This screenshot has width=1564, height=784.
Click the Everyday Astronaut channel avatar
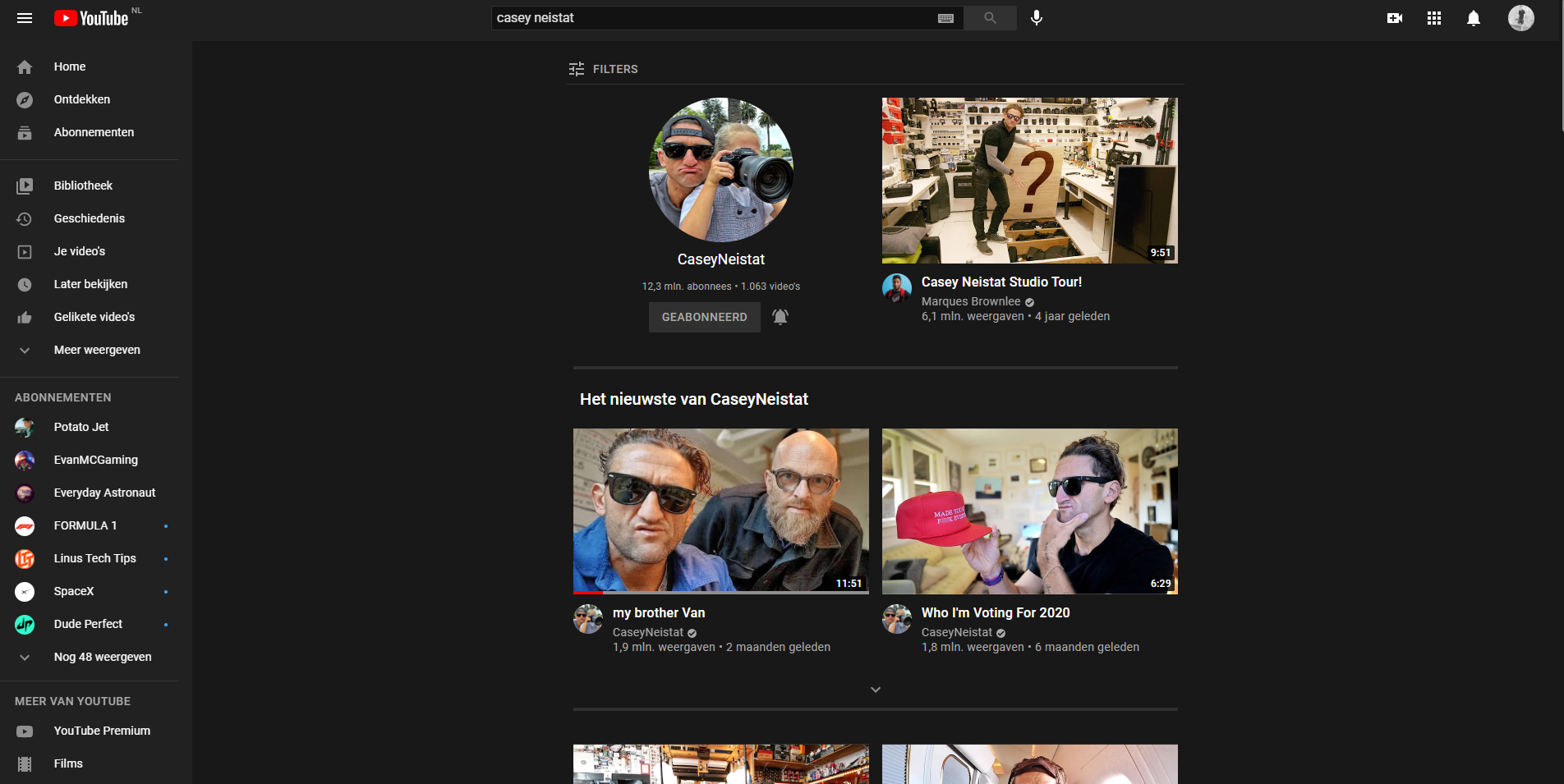tap(25, 493)
